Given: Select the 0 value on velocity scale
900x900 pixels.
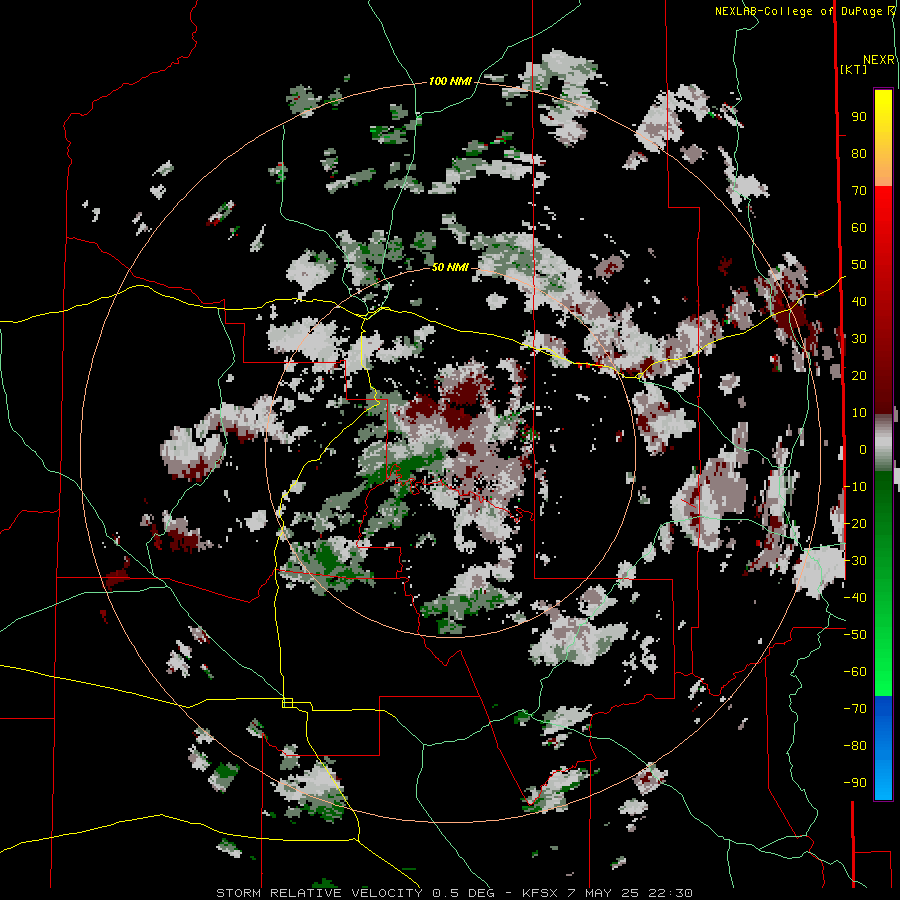Looking at the screenshot, I should (863, 450).
